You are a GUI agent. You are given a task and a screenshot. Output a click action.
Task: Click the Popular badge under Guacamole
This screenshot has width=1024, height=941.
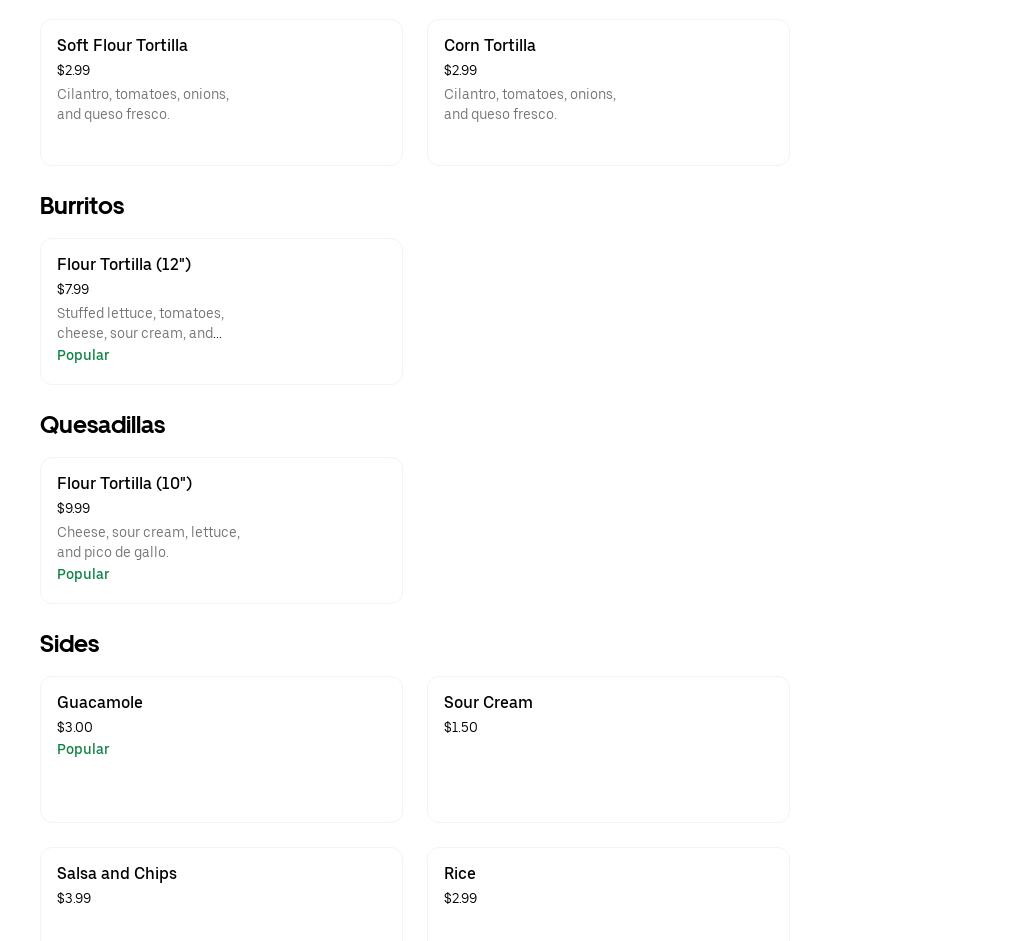[x=83, y=749]
